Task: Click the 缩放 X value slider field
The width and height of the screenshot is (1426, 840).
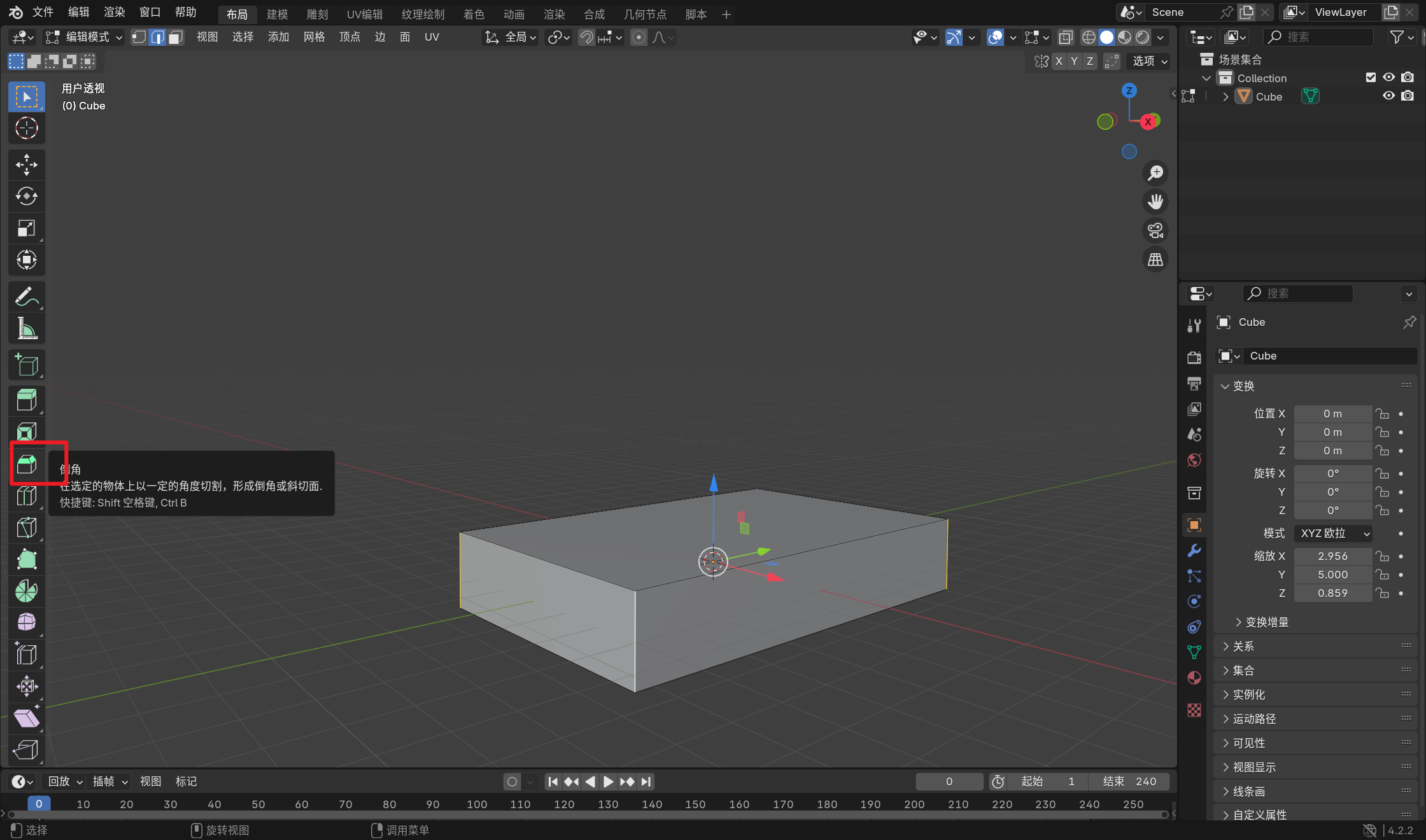Action: pos(1332,556)
